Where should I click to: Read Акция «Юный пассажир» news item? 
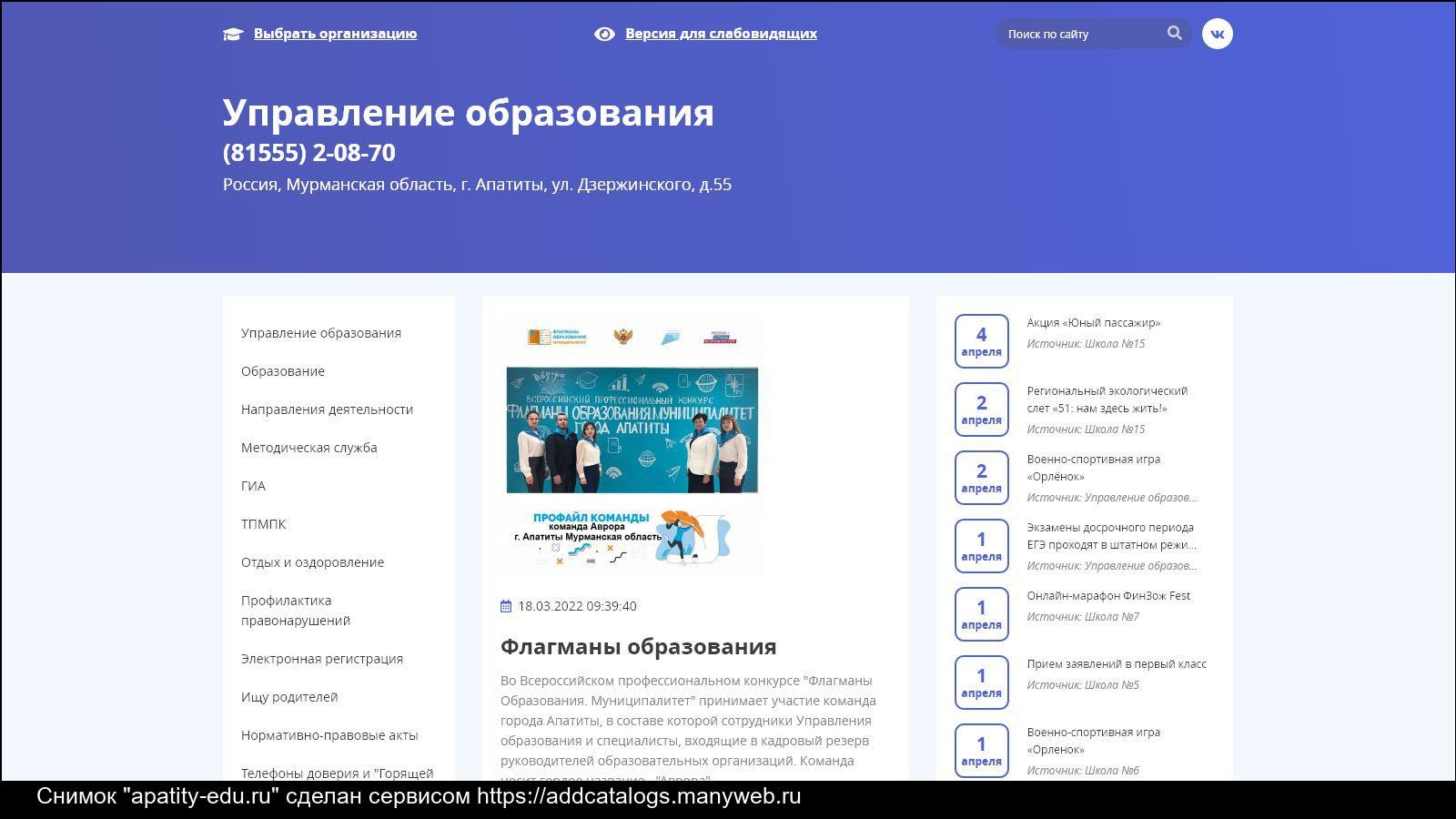pyautogui.click(x=1093, y=322)
